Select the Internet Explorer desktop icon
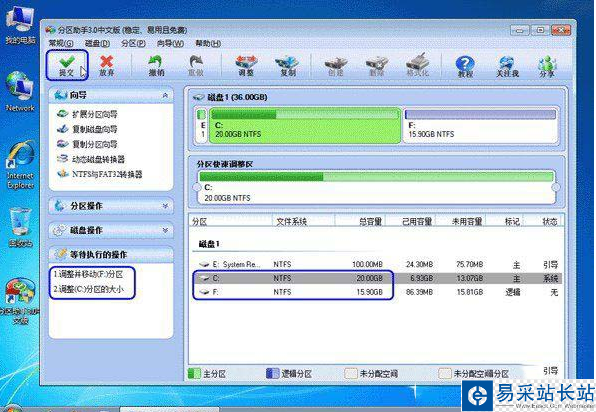596x412 pixels. tap(21, 165)
